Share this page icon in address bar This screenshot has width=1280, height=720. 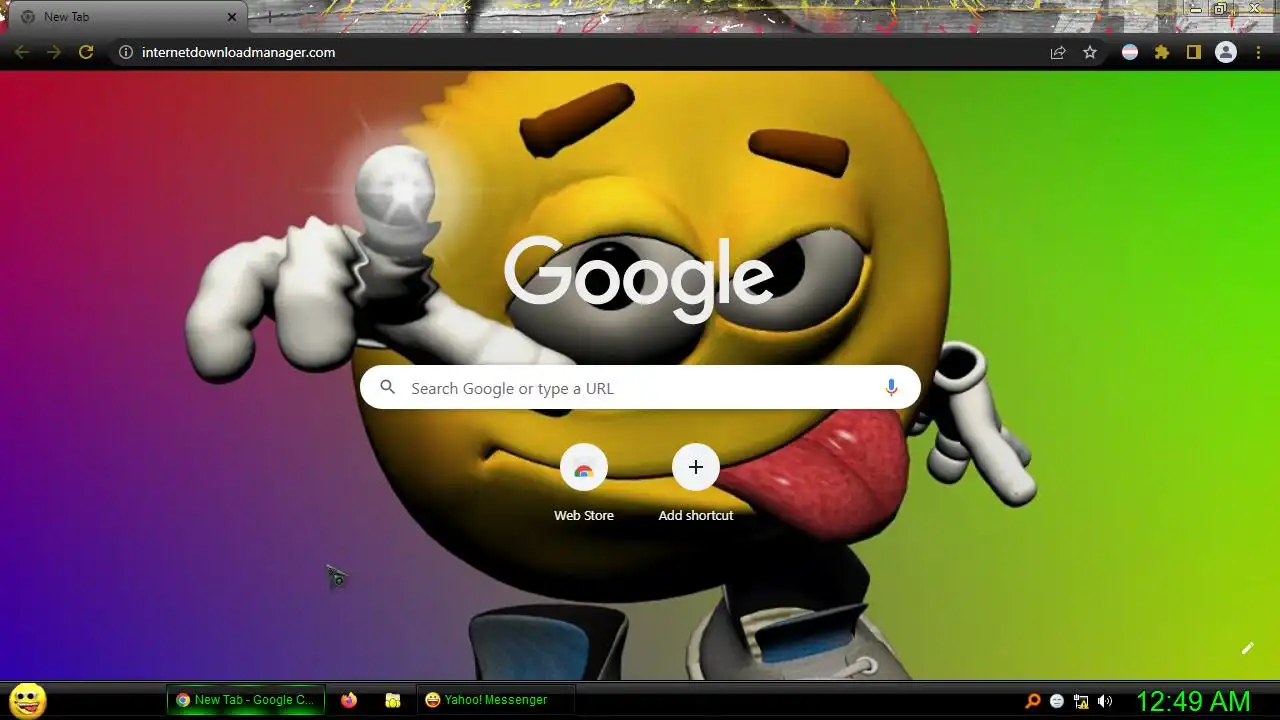coord(1058,52)
